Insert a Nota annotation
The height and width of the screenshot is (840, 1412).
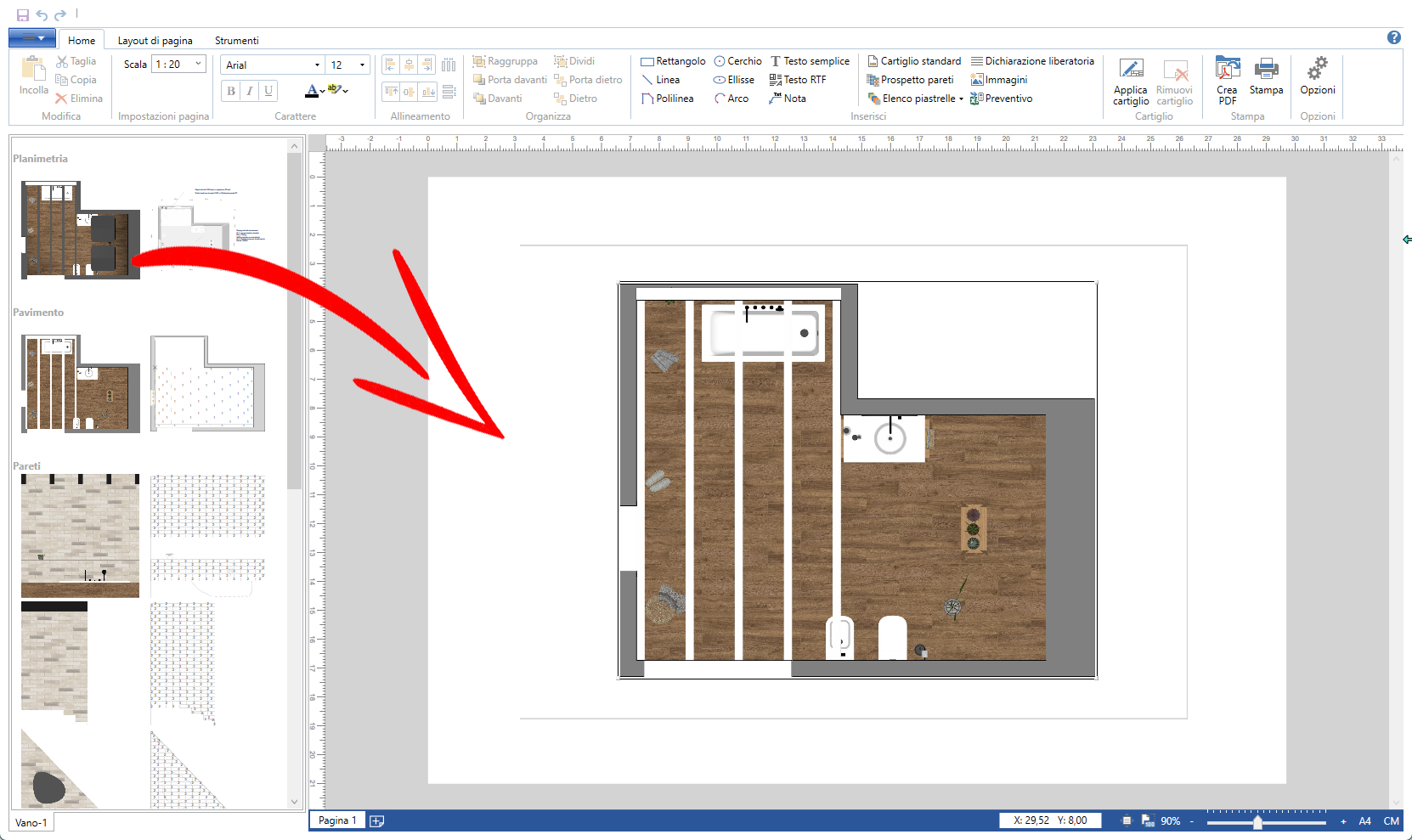[x=788, y=99]
